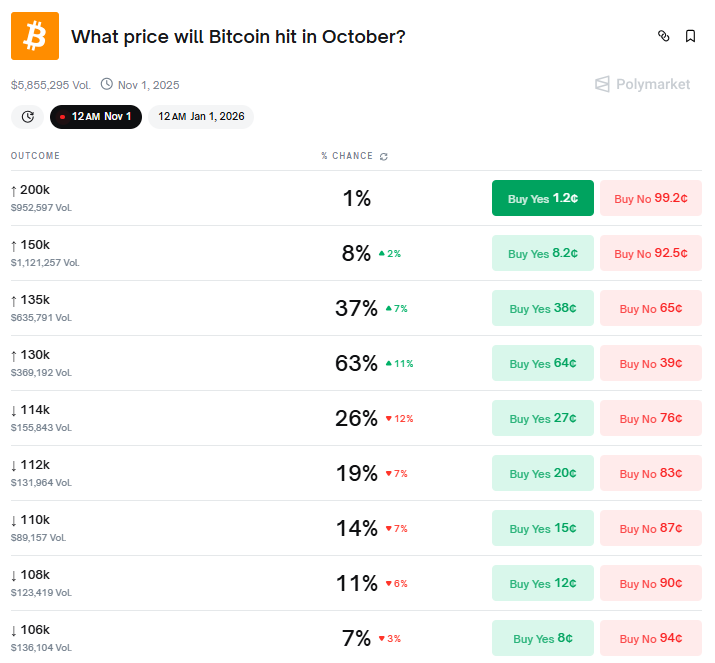Copy the market link via chain icon
715x663 pixels.
[663, 36]
